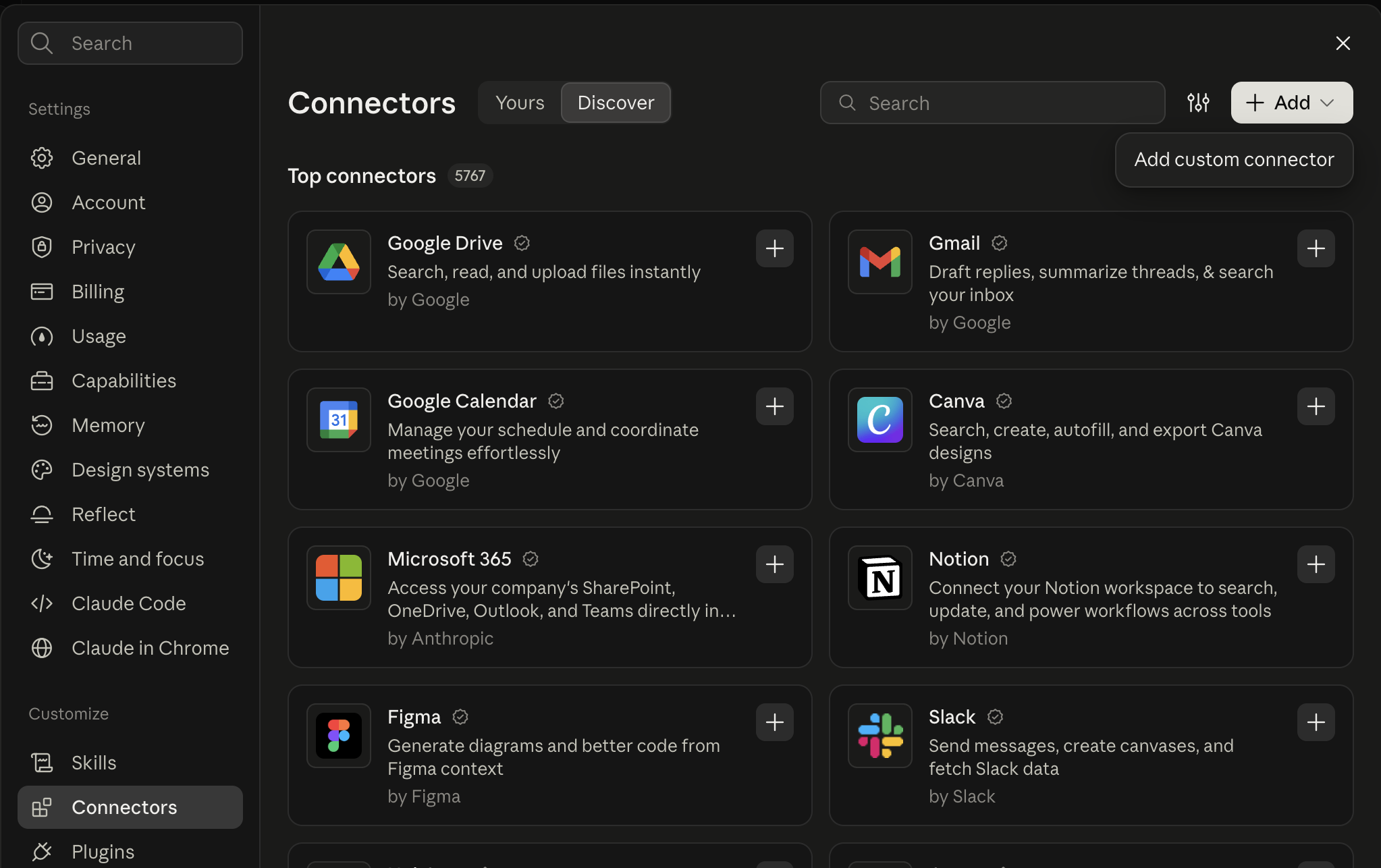Viewport: 1381px width, 868px height.
Task: Choose Add custom connector option
Action: point(1234,159)
